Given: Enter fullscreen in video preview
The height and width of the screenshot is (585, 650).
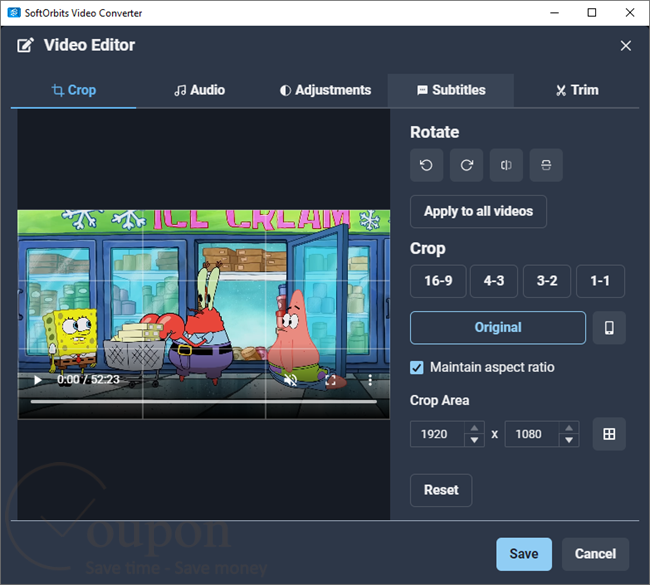Looking at the screenshot, I should pos(330,380).
